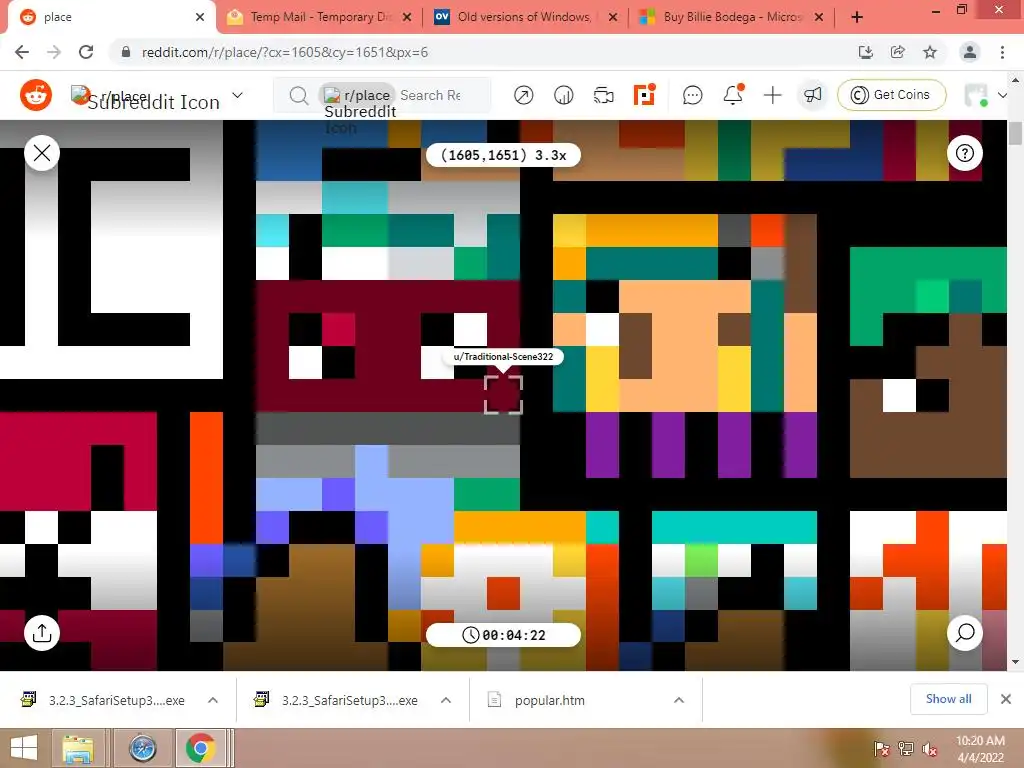
Task: Open Reddit chat bubble icon
Action: (692, 95)
